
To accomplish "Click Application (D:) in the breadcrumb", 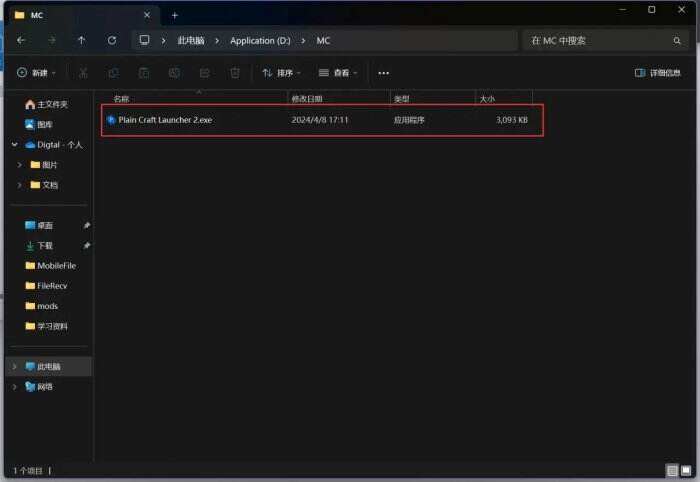I will (260, 41).
